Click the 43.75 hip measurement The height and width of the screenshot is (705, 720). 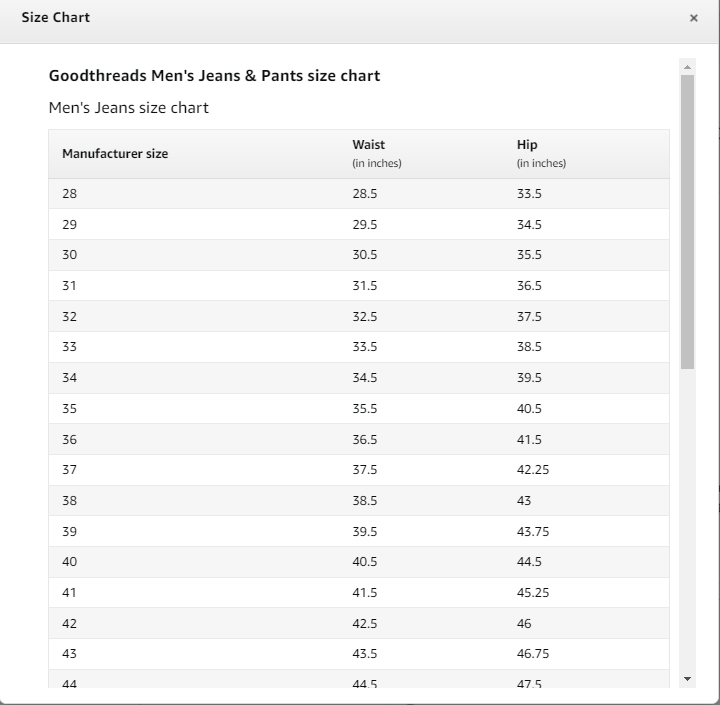pyautogui.click(x=532, y=532)
